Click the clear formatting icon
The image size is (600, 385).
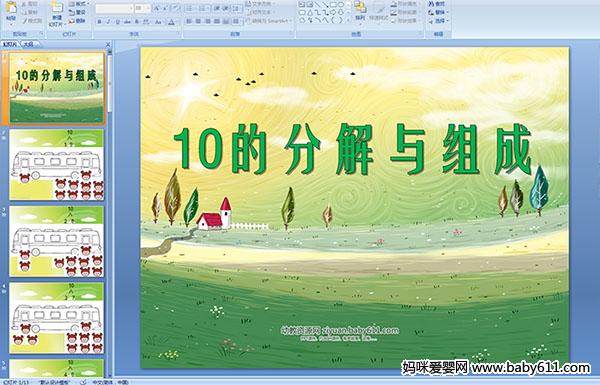pyautogui.click(x=175, y=8)
